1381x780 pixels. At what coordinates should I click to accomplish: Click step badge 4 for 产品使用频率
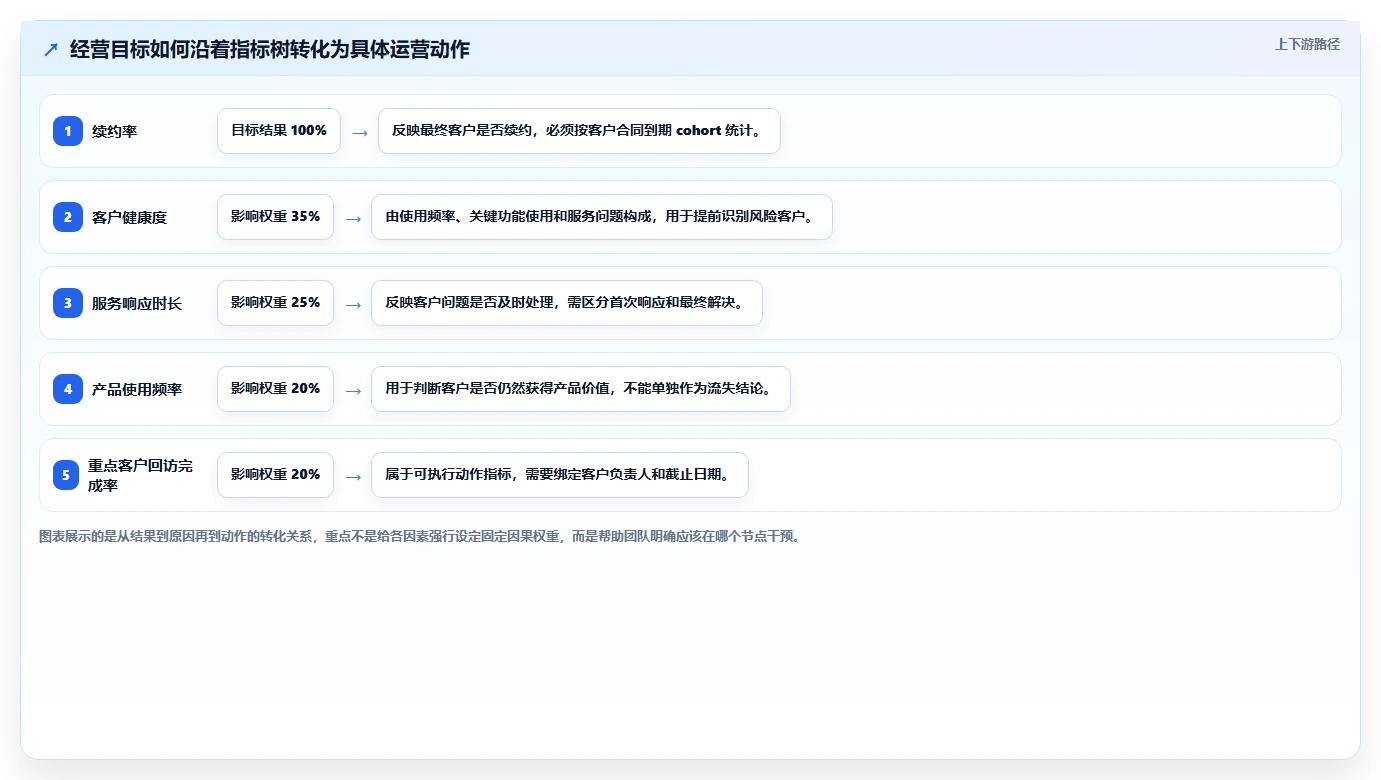pyautogui.click(x=68, y=389)
